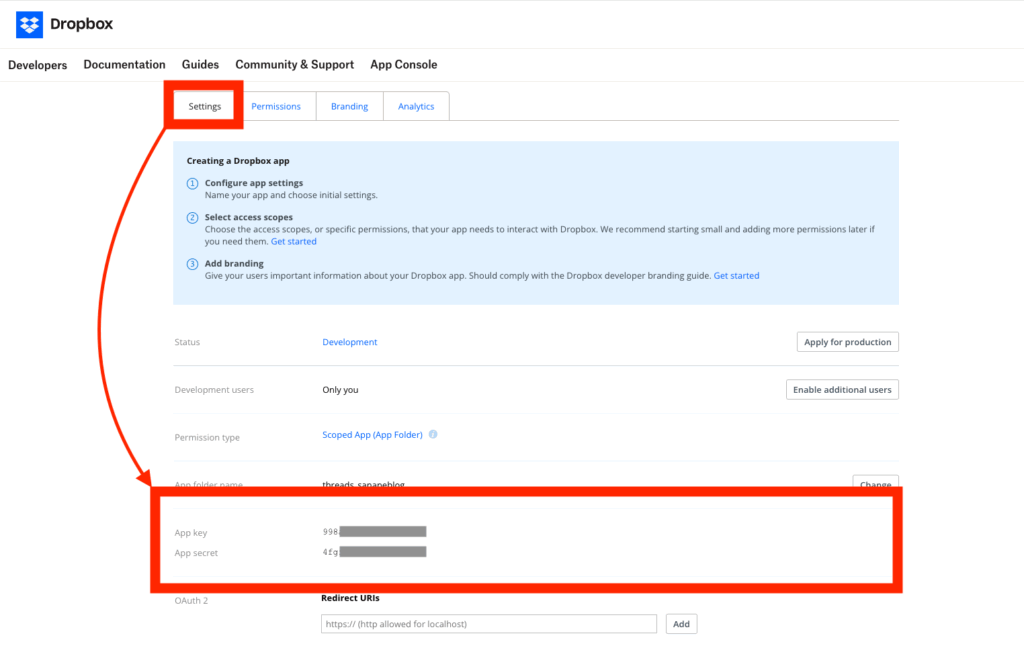Focus the Redirect URIs input field
Screen dimensions: 1024x646
[x=488, y=624]
